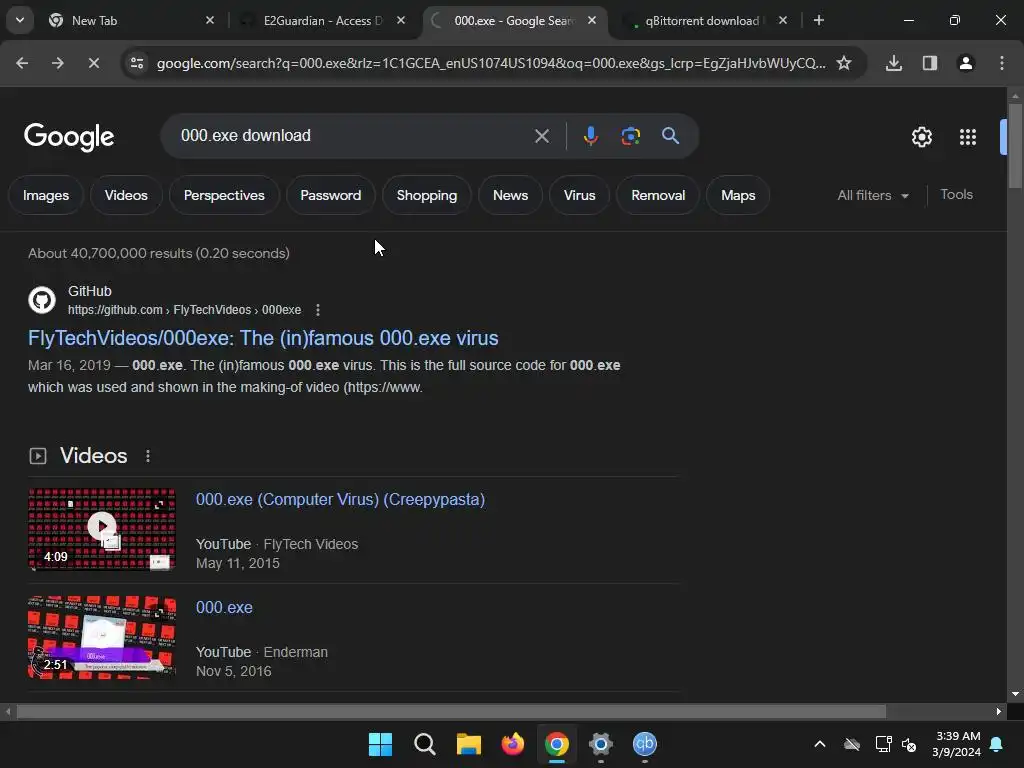The height and width of the screenshot is (768, 1024).
Task: Open 000.exe (Computer Virus) (Creepypasta) link
Action: 340,500
